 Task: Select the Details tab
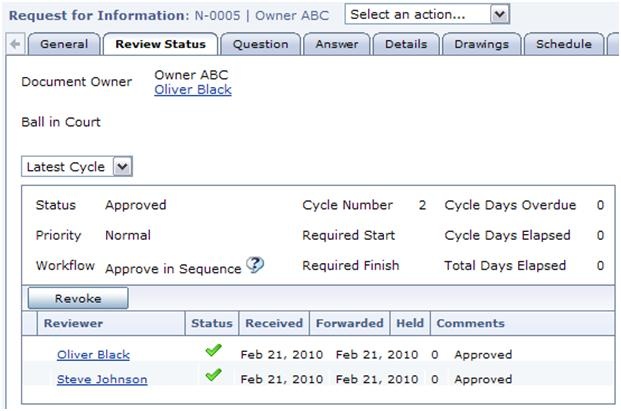pos(405,44)
